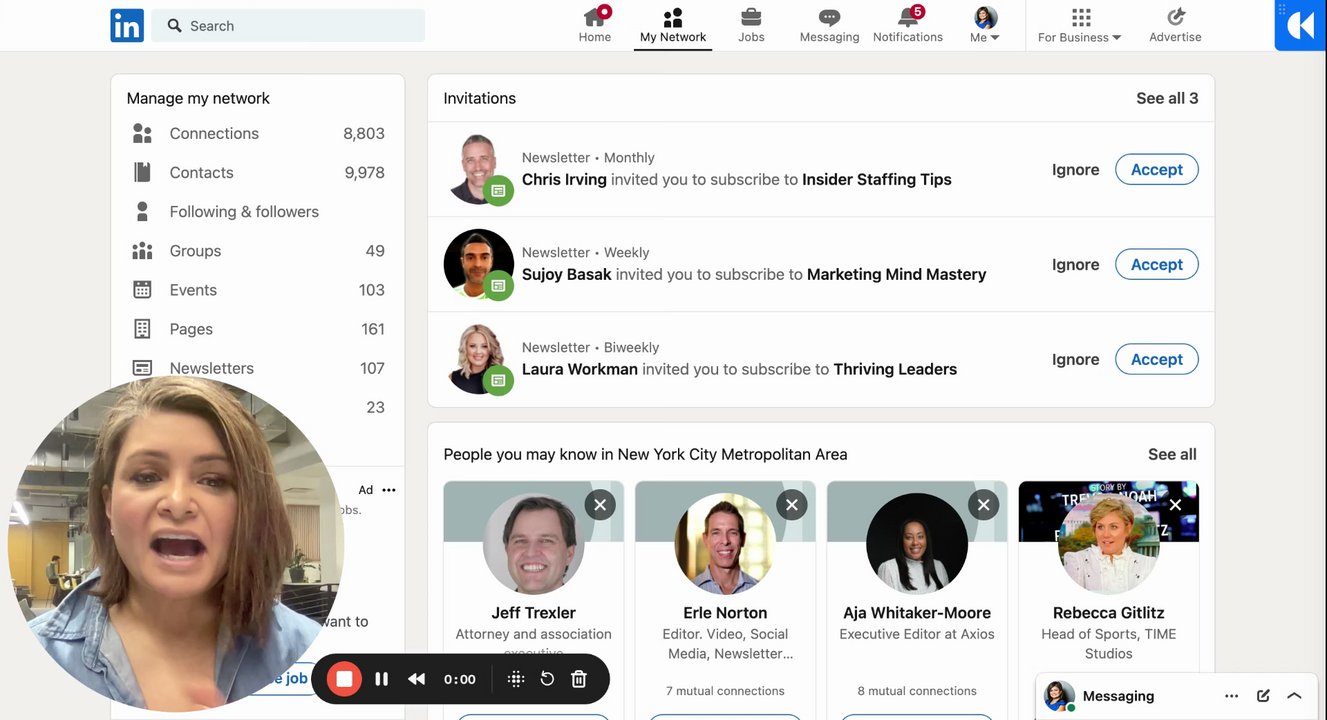Open Erle Norton's 7 mutual connections

coord(725,691)
